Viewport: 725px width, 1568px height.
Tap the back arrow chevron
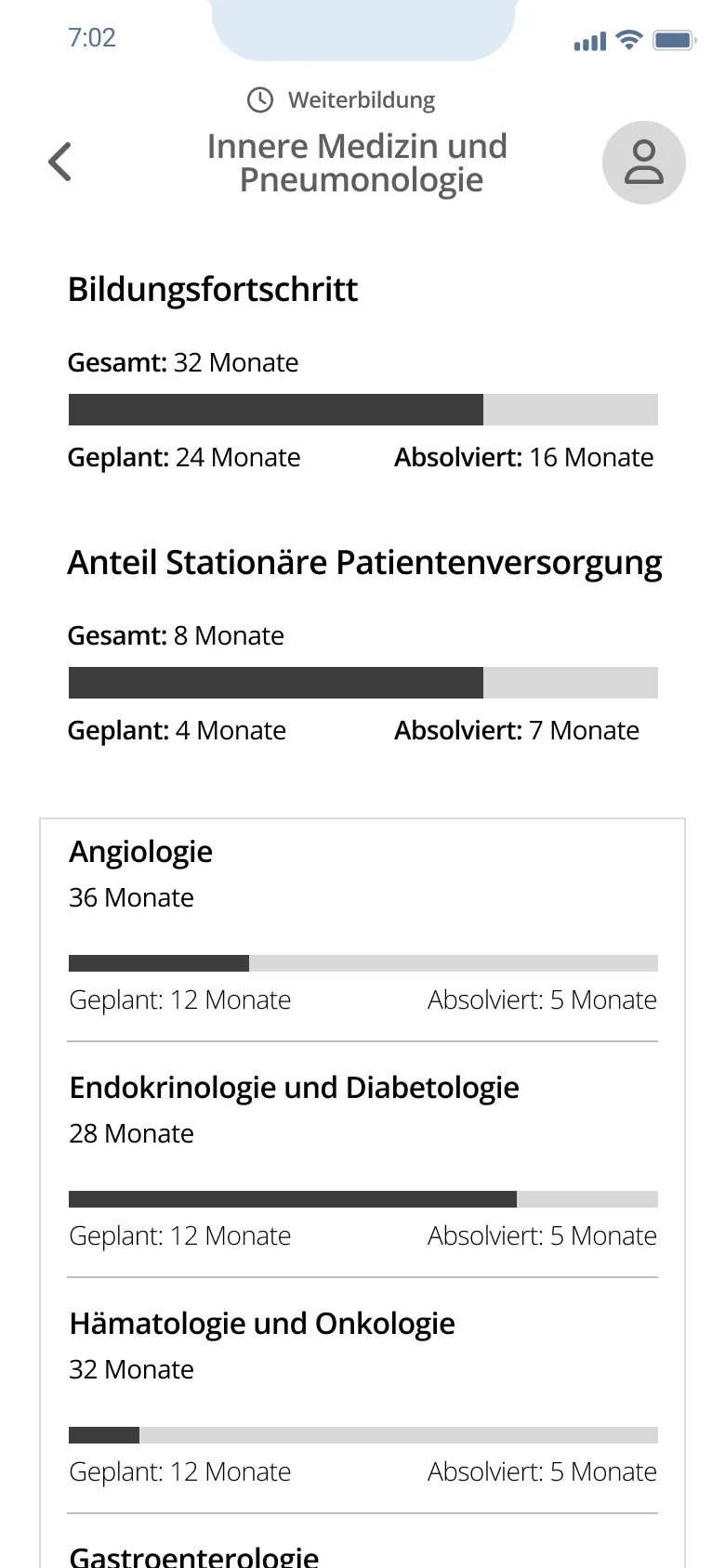tap(60, 162)
